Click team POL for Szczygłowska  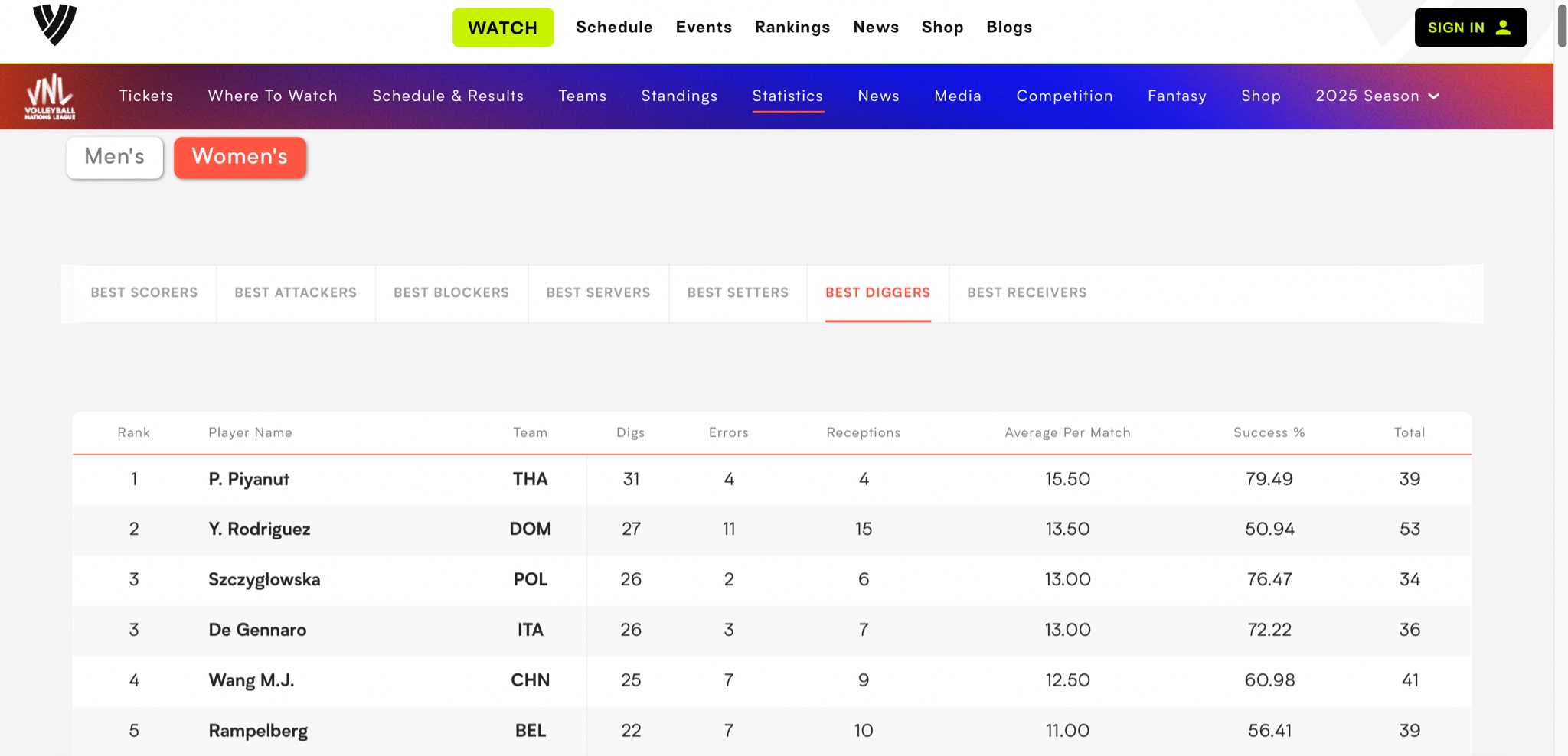(530, 579)
